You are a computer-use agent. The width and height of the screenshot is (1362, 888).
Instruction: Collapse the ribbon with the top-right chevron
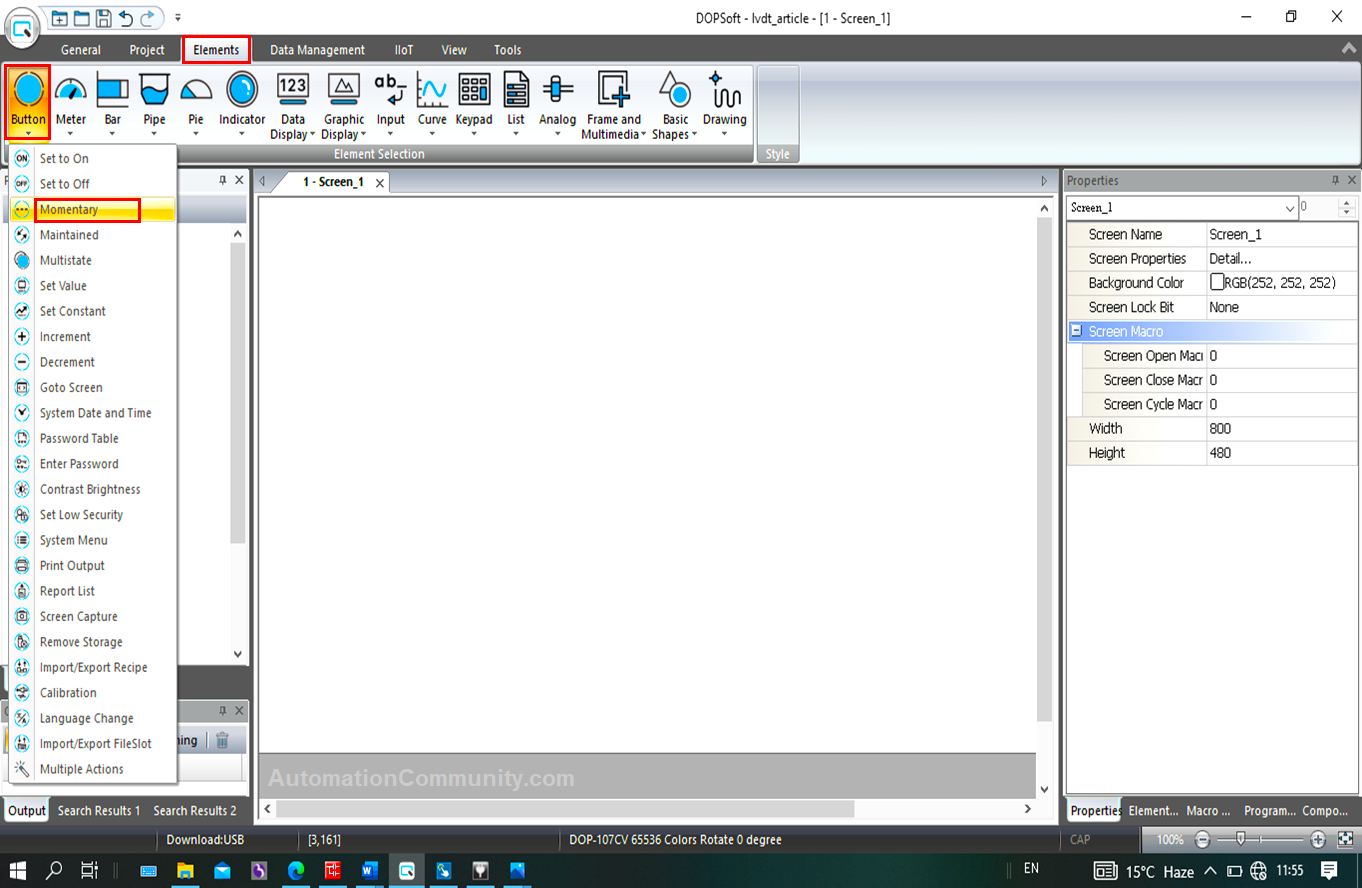click(1347, 49)
